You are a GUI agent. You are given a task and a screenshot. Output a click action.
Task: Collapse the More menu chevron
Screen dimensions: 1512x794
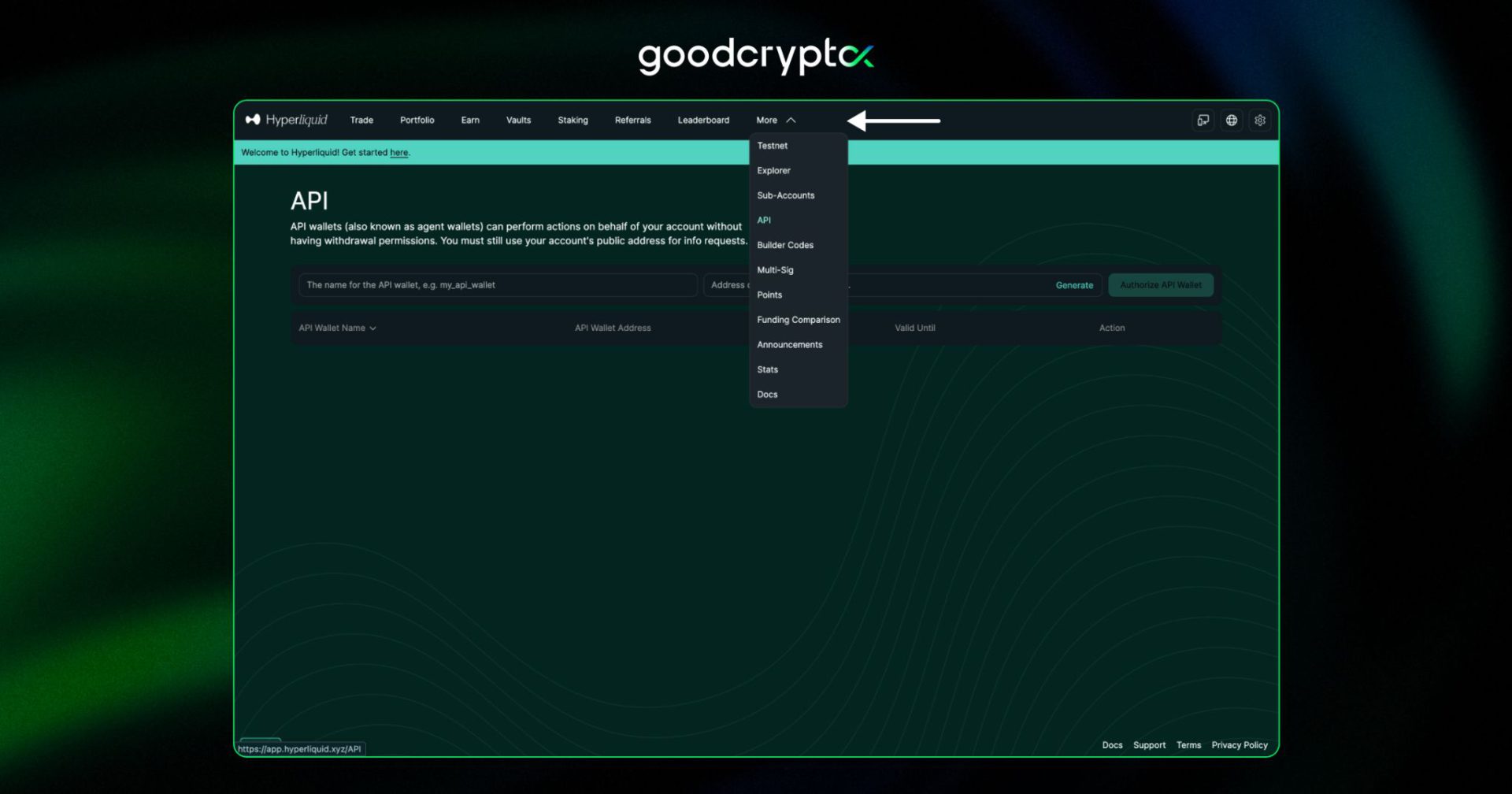791,121
